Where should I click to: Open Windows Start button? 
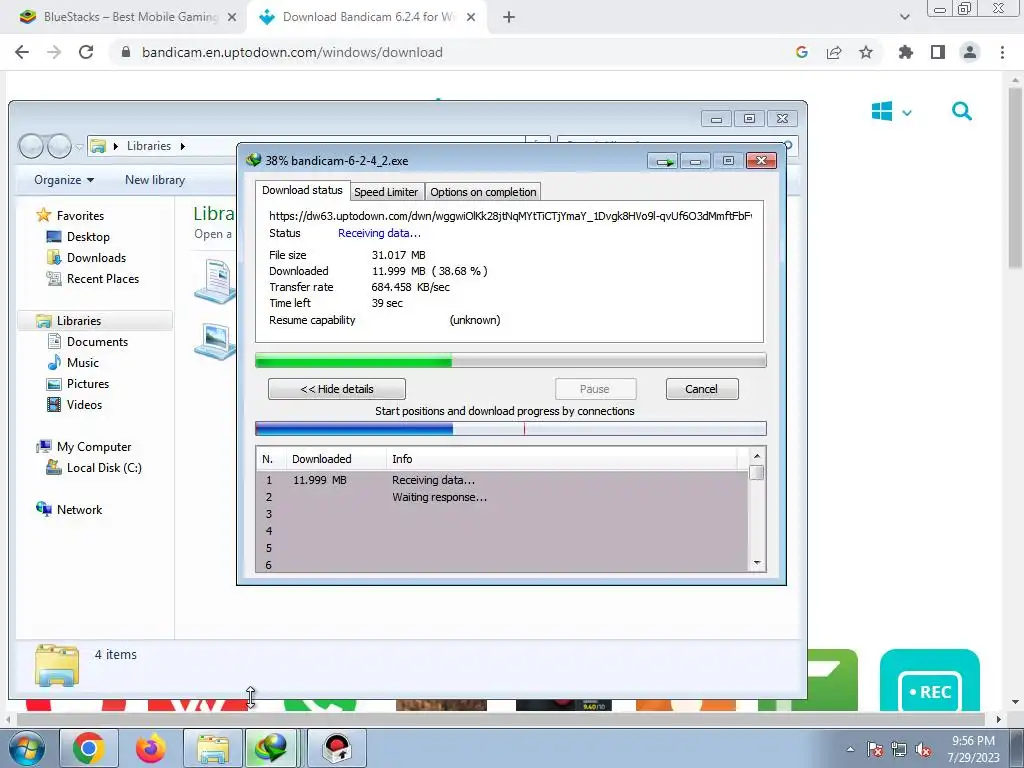[x=27, y=748]
